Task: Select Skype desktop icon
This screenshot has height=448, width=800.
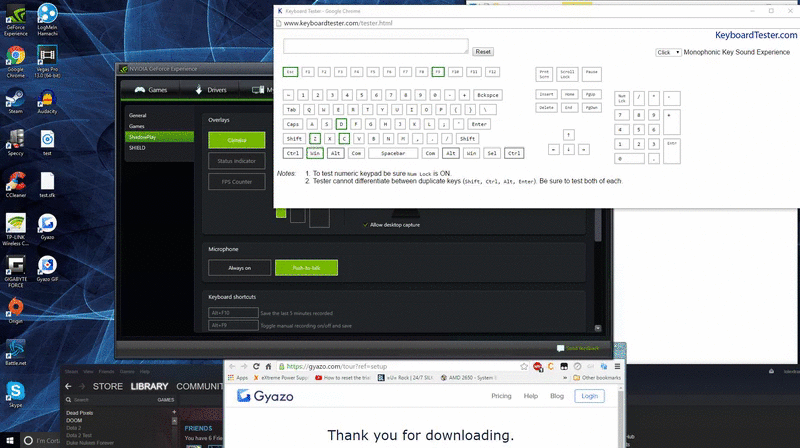Action: point(15,394)
